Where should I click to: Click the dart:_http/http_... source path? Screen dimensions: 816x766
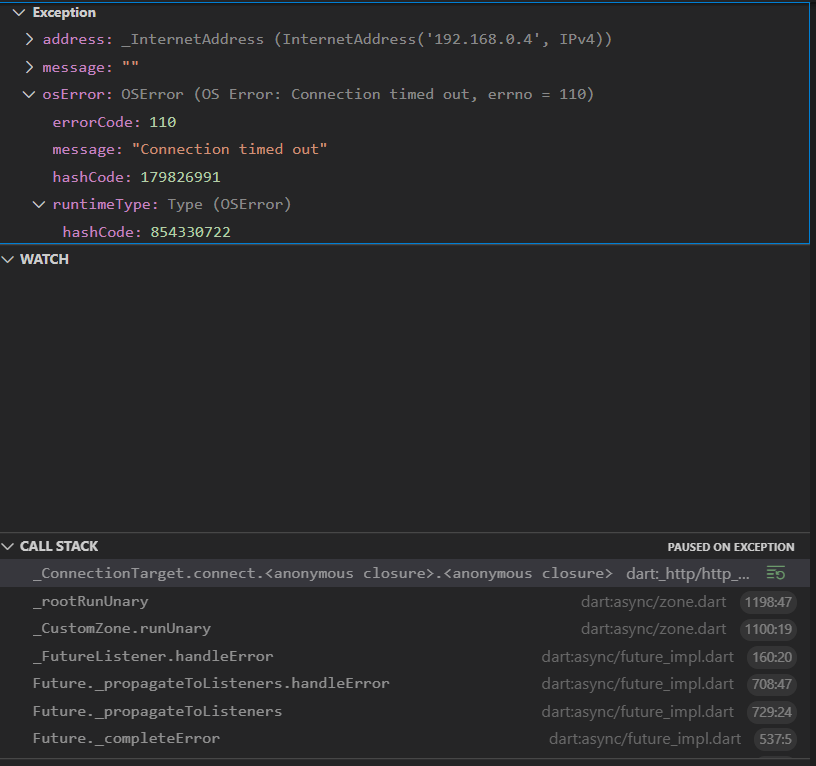pyautogui.click(x=688, y=573)
